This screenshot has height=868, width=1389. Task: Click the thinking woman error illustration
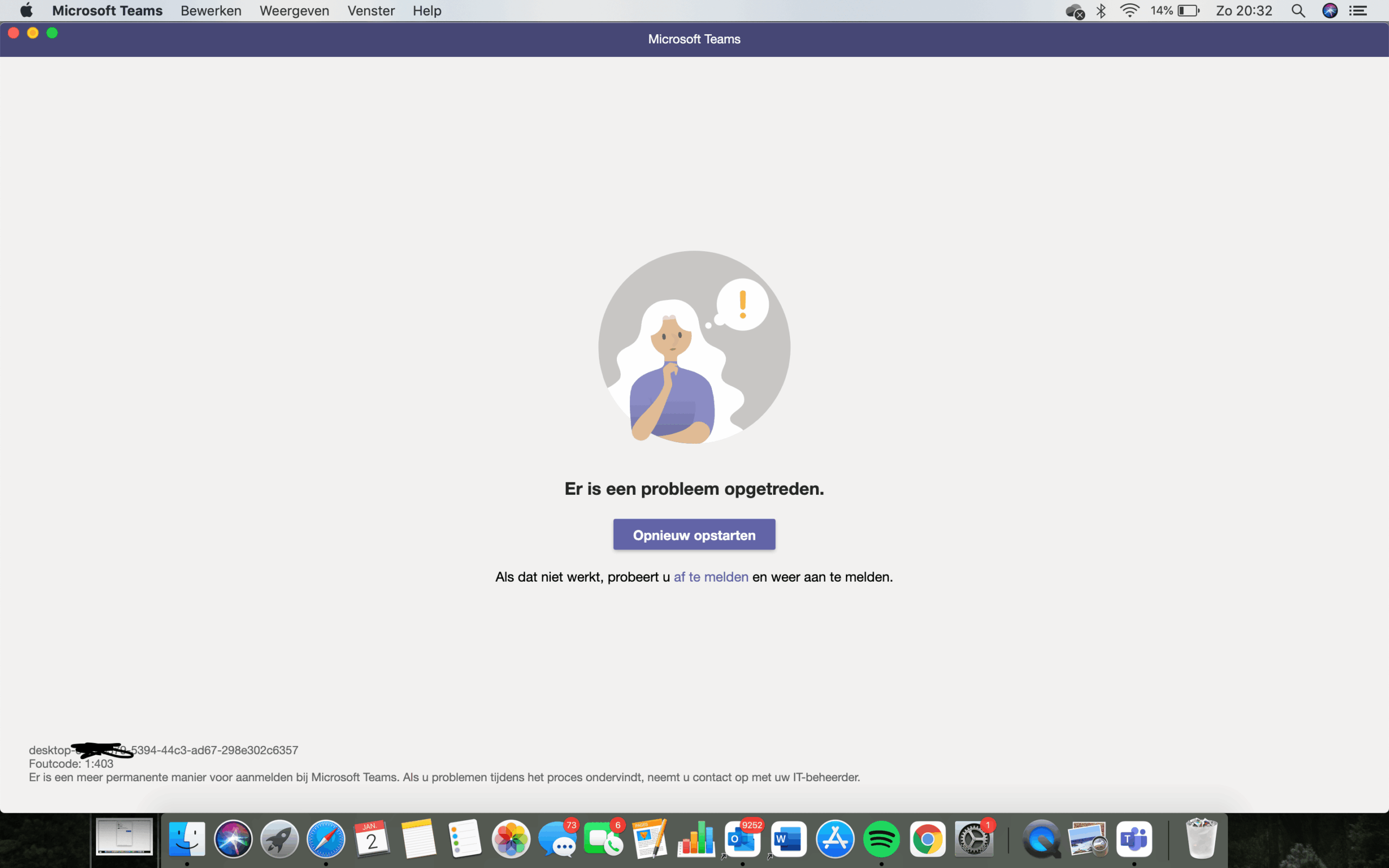(x=694, y=347)
